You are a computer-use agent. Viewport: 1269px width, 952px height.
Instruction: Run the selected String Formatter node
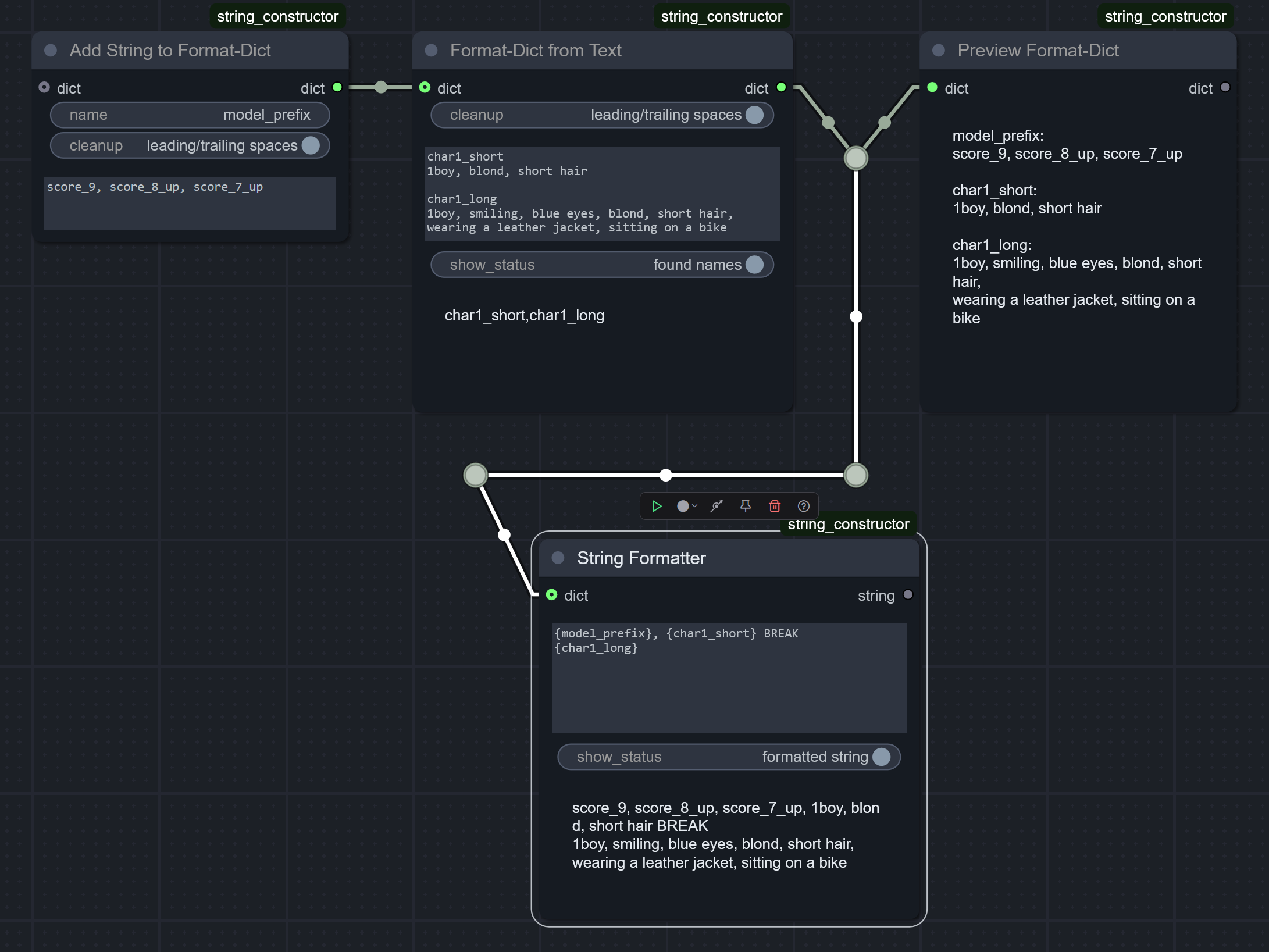(657, 506)
